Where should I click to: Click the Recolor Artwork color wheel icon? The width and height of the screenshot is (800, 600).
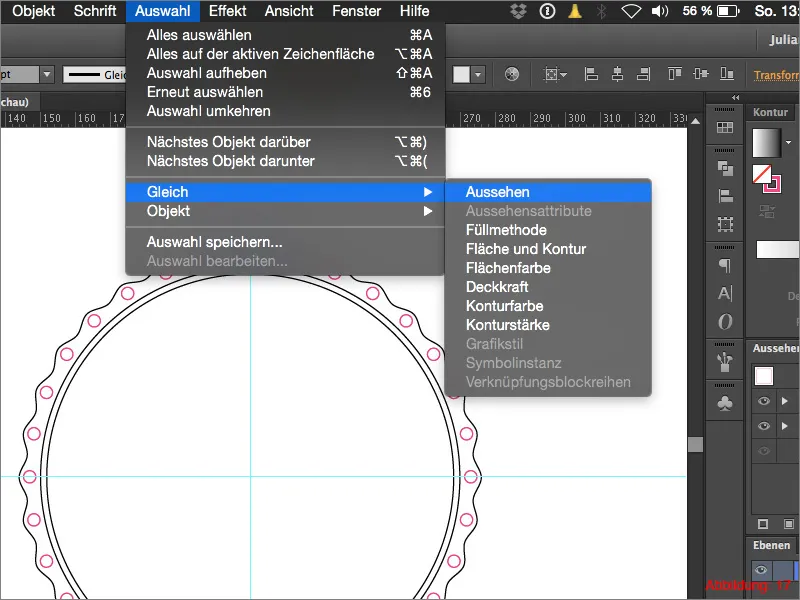tap(512, 74)
